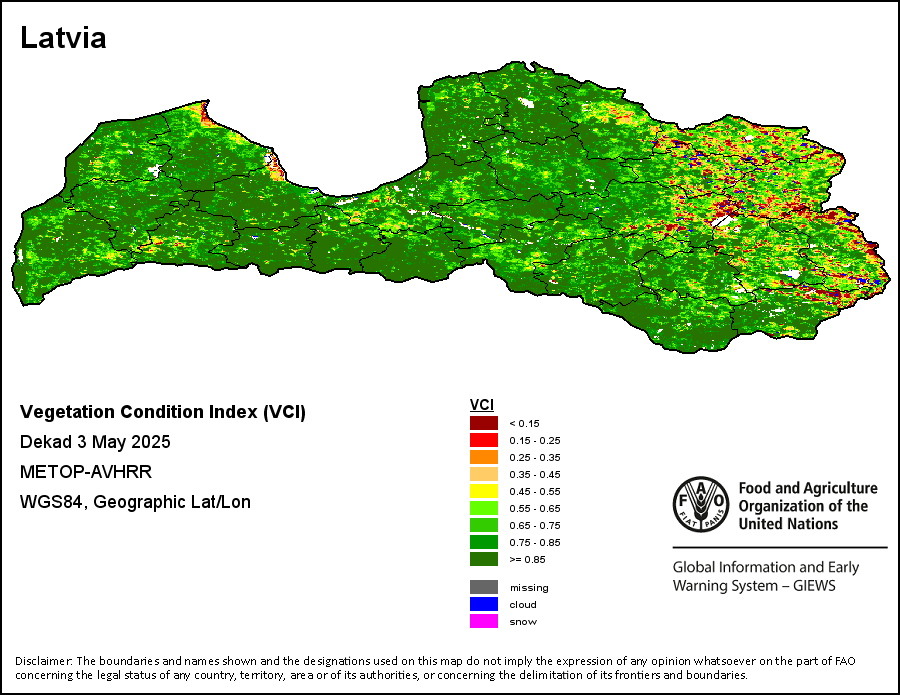
Task: Click the orange 0.25 - 0.35 legend swatch
Action: pyautogui.click(x=484, y=457)
